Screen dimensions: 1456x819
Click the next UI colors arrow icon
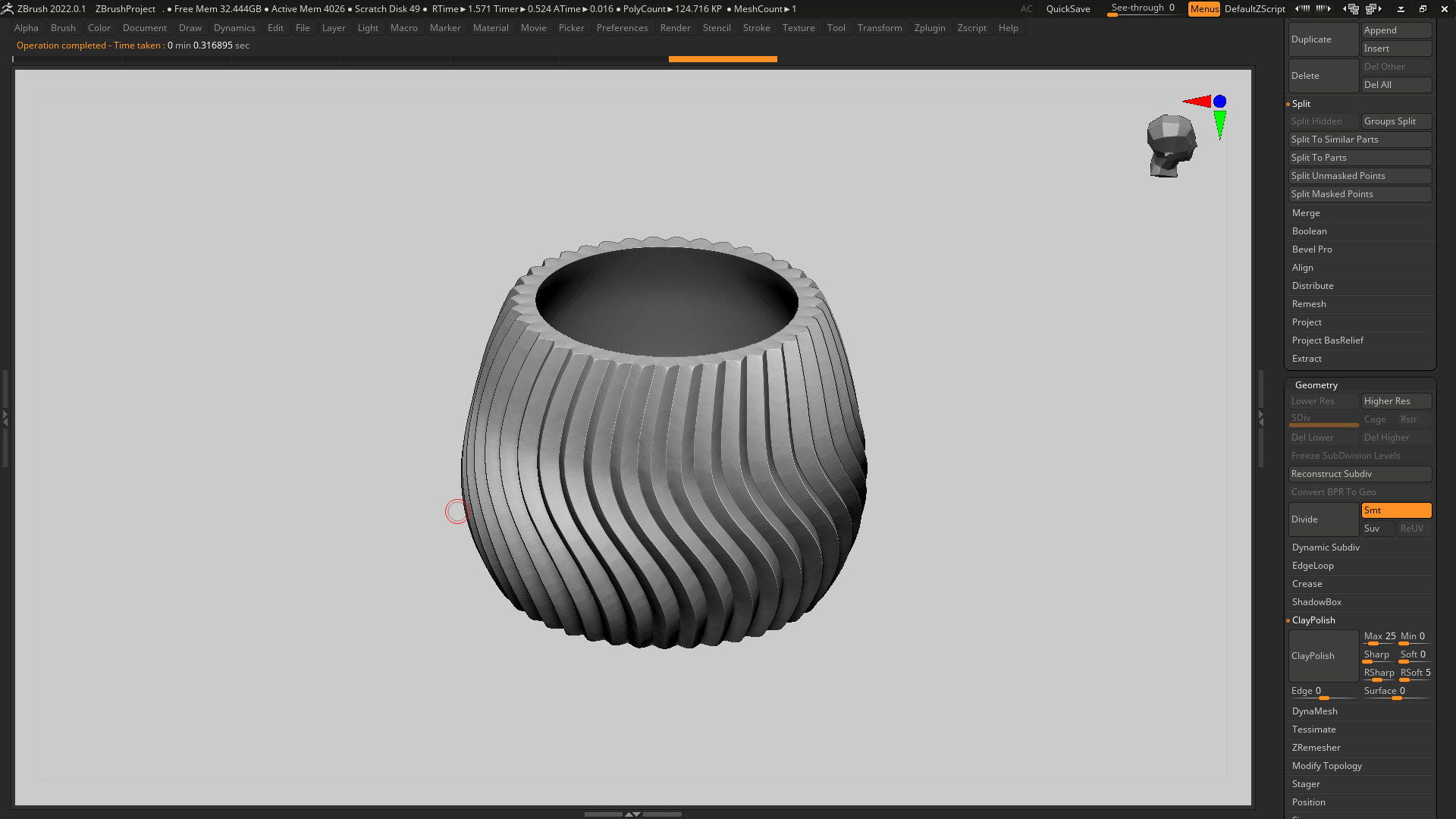tap(1323, 9)
